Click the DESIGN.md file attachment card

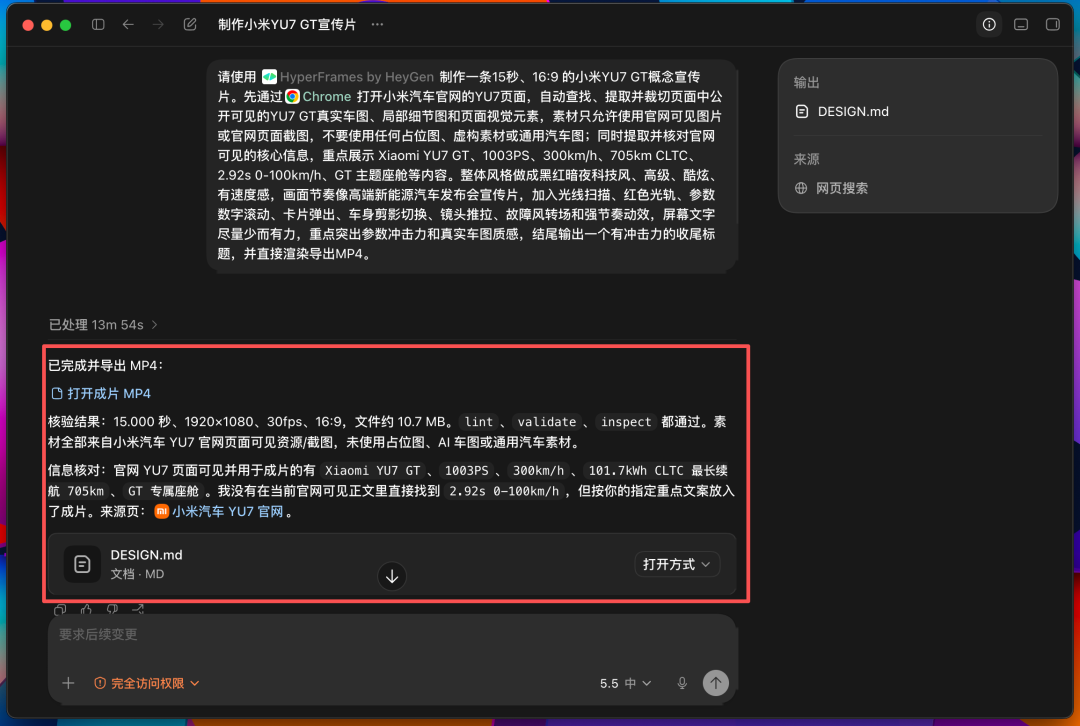click(x=392, y=564)
